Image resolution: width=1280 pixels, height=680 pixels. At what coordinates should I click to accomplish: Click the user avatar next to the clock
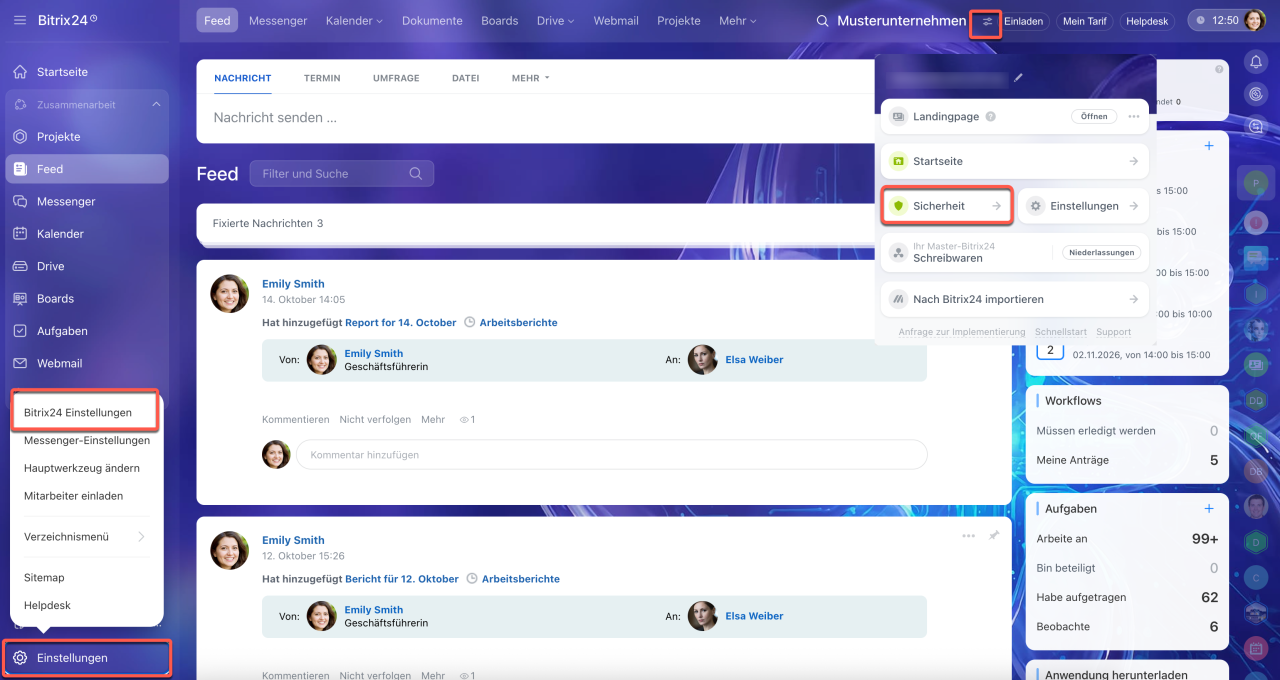(1254, 20)
